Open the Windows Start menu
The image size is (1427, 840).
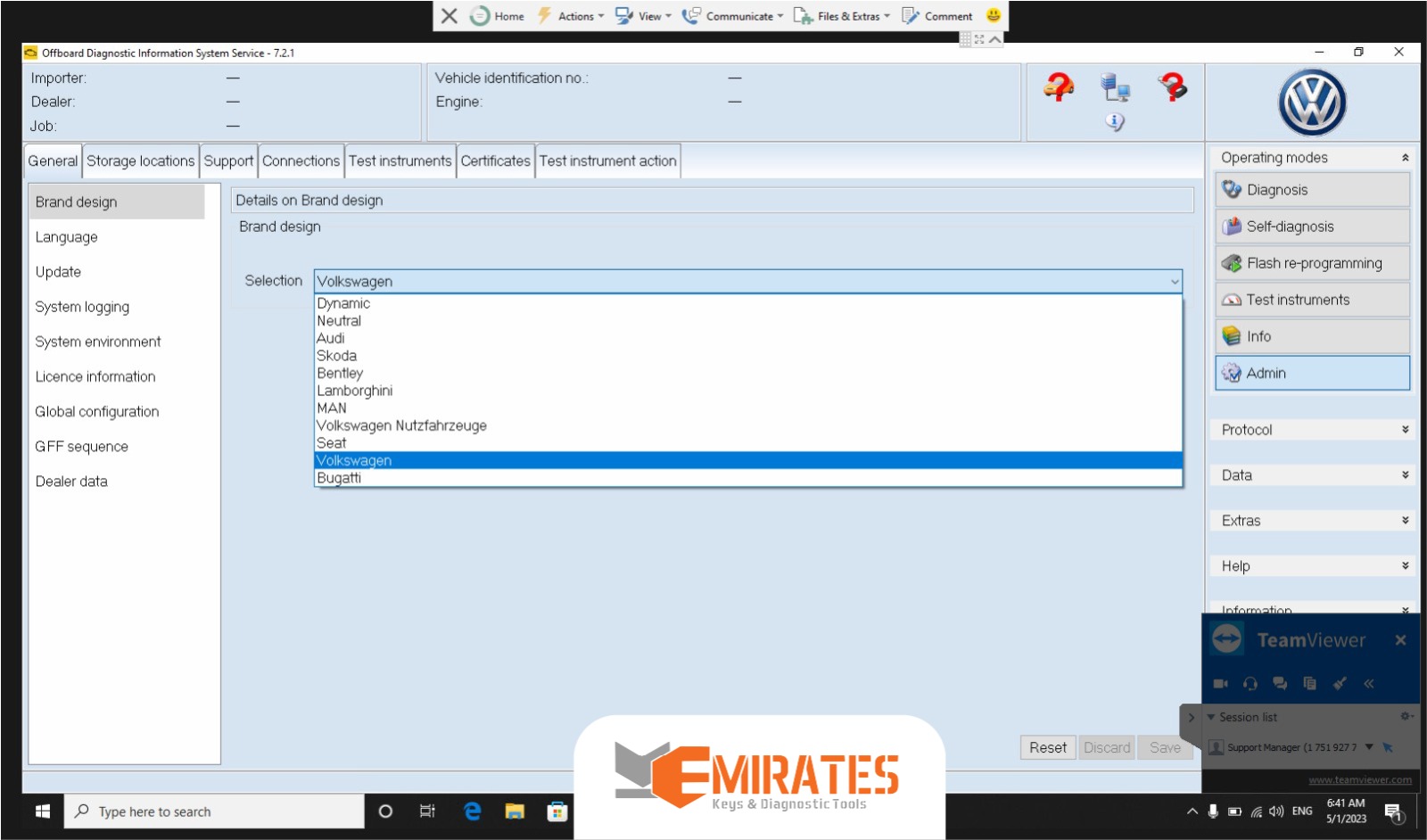(x=42, y=811)
